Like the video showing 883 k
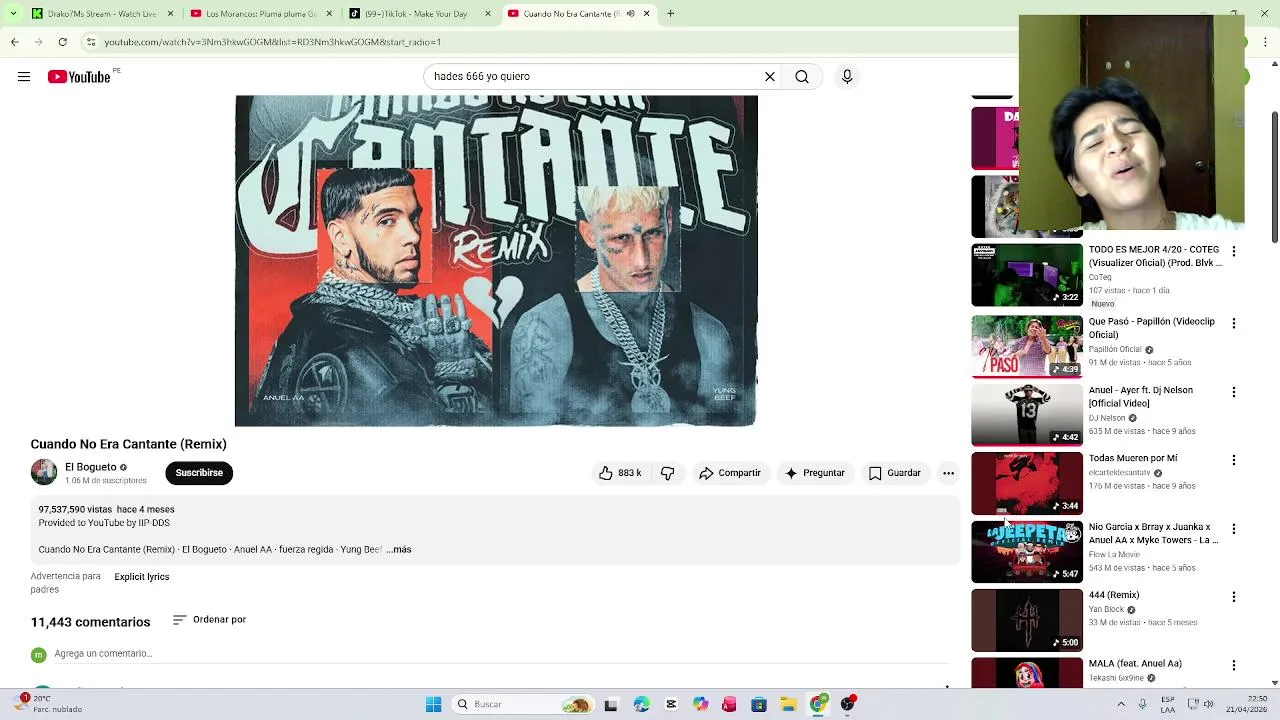This screenshot has width=1280, height=720. tap(620, 473)
